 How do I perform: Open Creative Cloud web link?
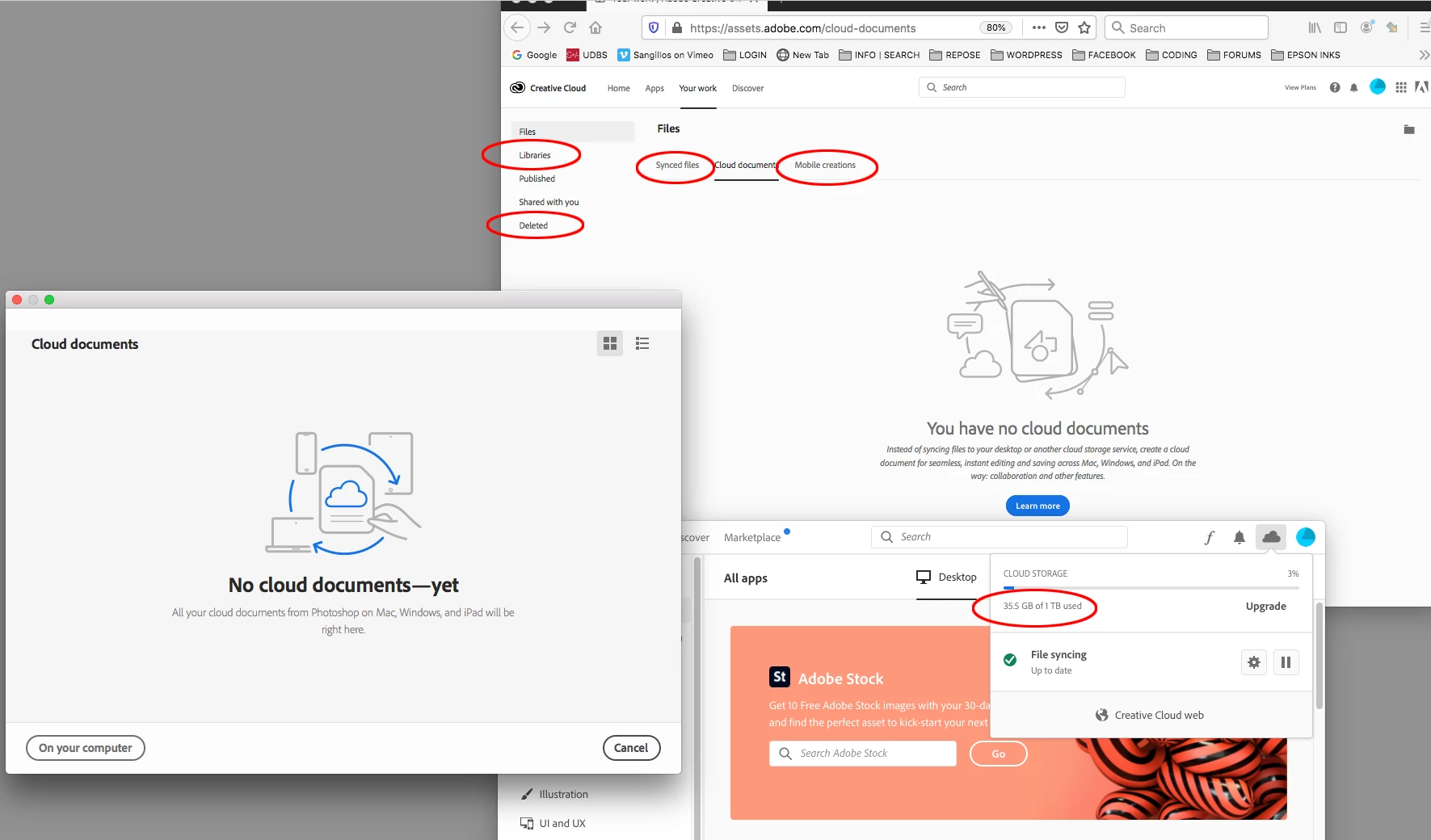tap(1150, 715)
